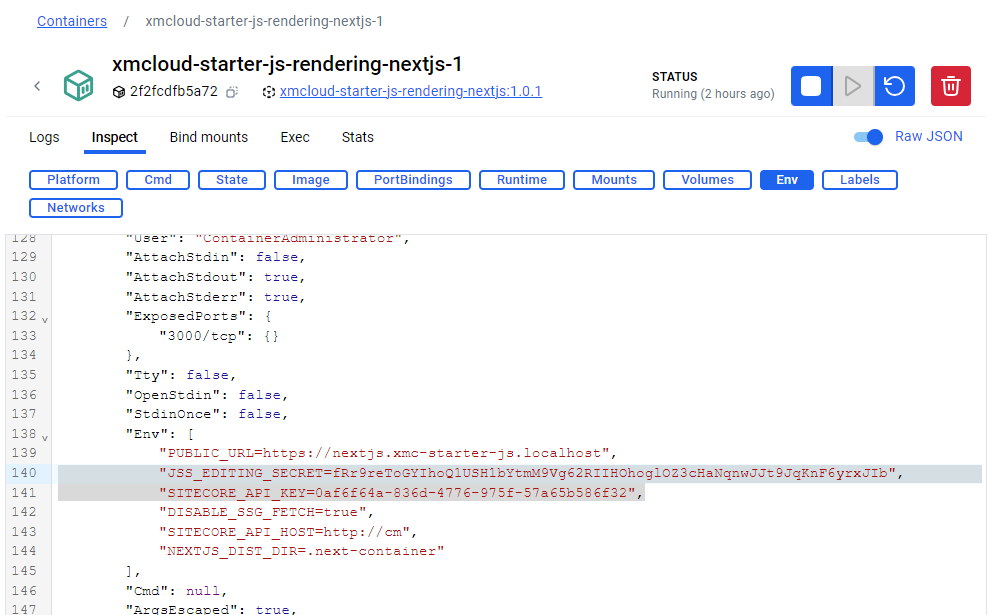This screenshot has width=996, height=615.
Task: Jump to the State section
Action: pyautogui.click(x=232, y=180)
